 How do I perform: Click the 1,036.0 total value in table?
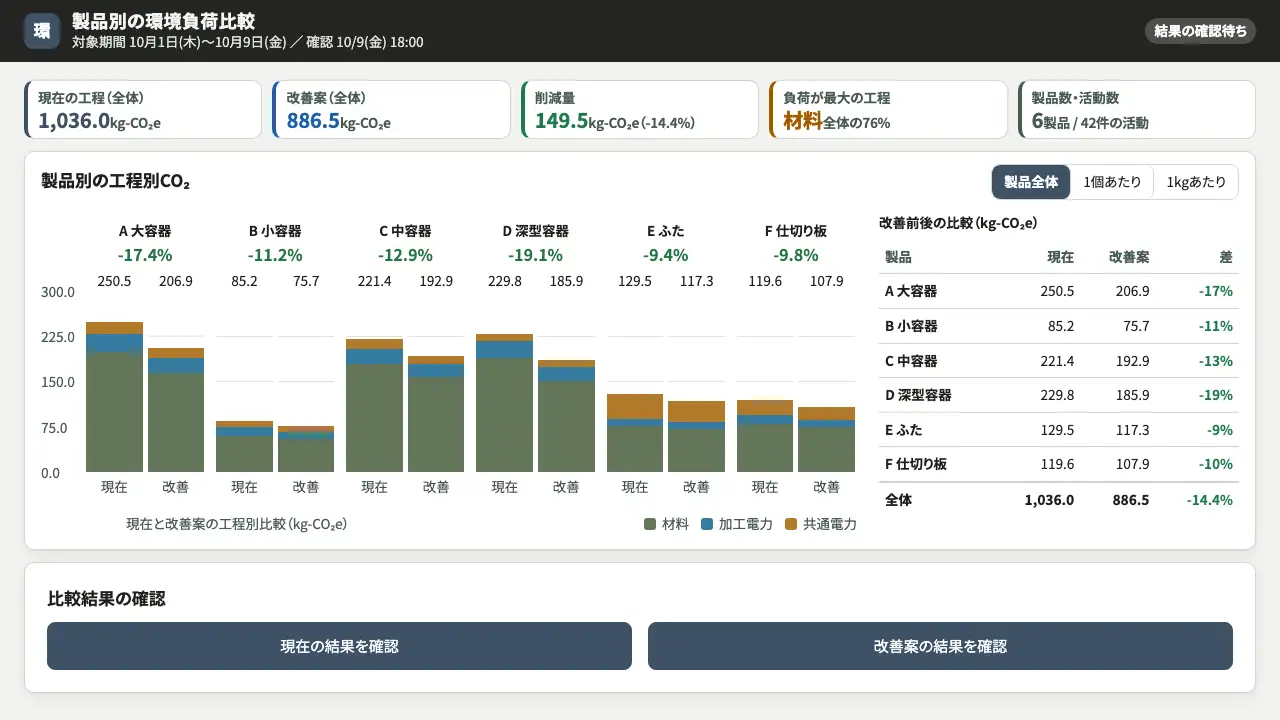[1049, 500]
